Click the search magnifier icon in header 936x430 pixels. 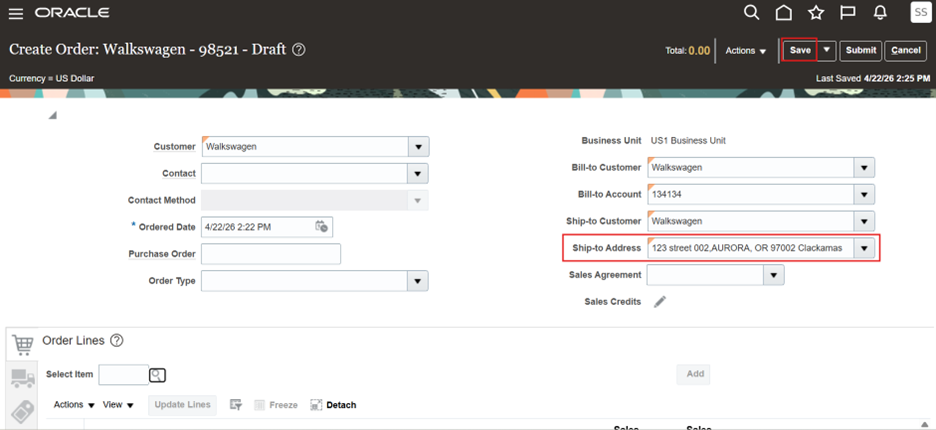coord(752,13)
